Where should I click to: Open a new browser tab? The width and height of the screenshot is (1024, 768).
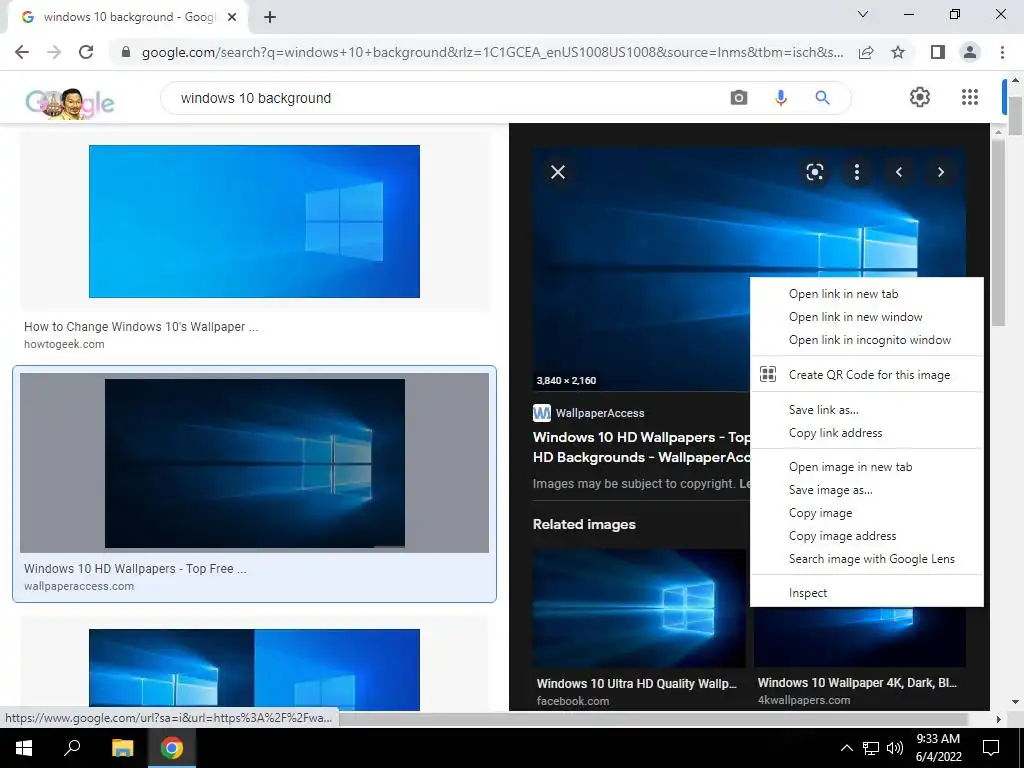[270, 17]
